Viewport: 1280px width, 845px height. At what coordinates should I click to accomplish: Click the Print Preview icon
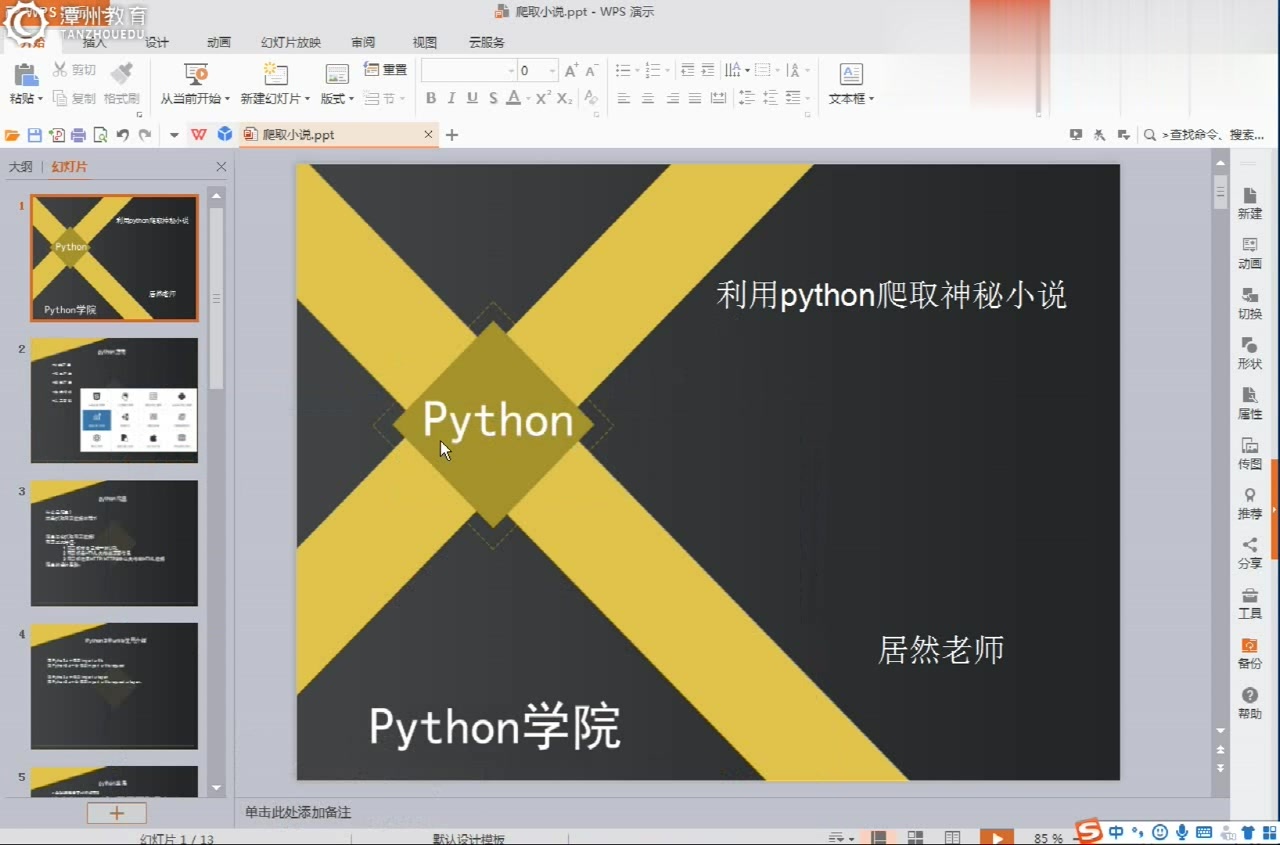point(100,135)
